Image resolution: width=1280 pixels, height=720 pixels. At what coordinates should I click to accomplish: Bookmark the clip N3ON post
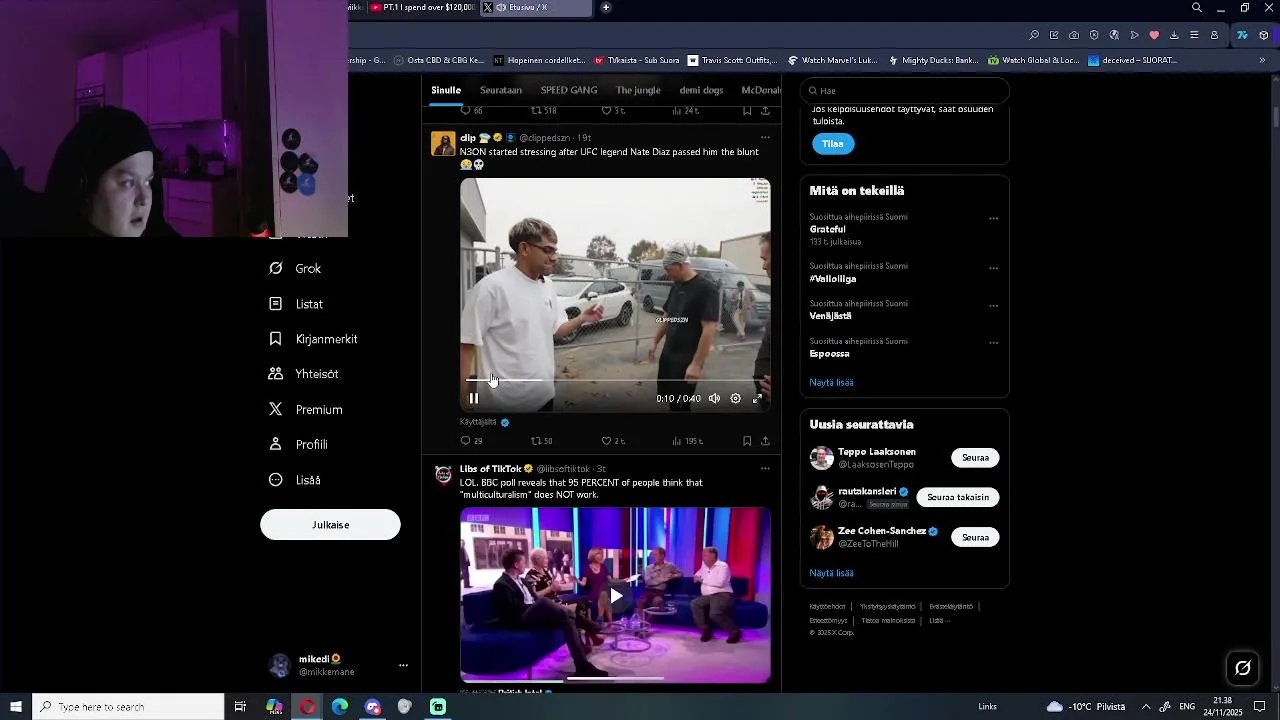(x=747, y=441)
